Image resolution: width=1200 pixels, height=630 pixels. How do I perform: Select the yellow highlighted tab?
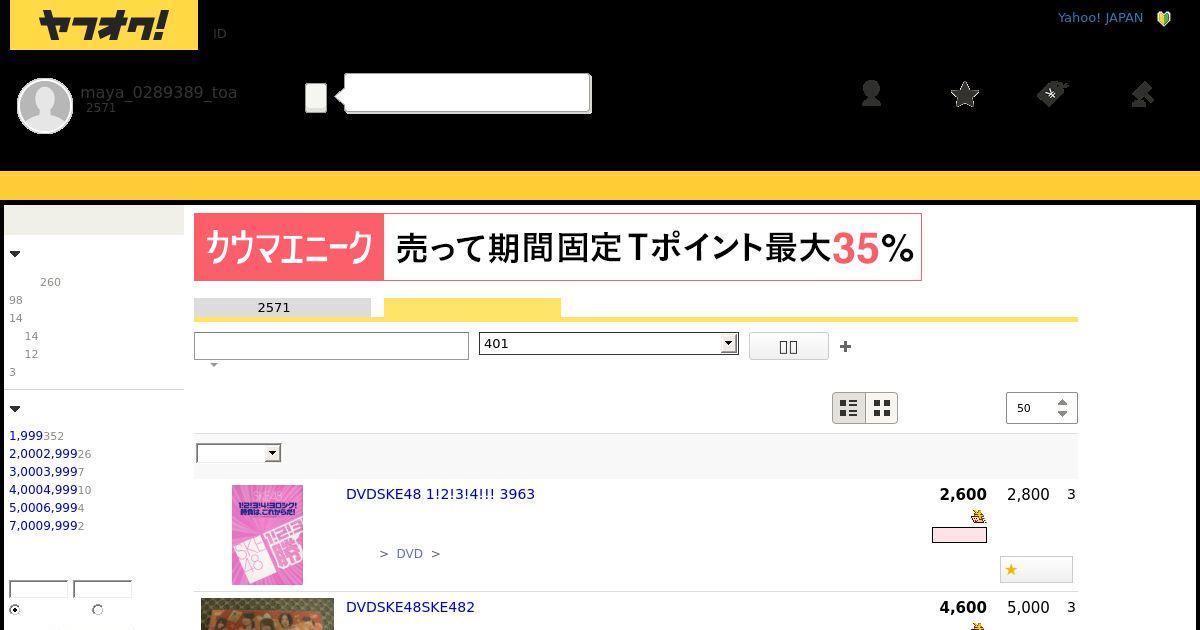point(472,307)
